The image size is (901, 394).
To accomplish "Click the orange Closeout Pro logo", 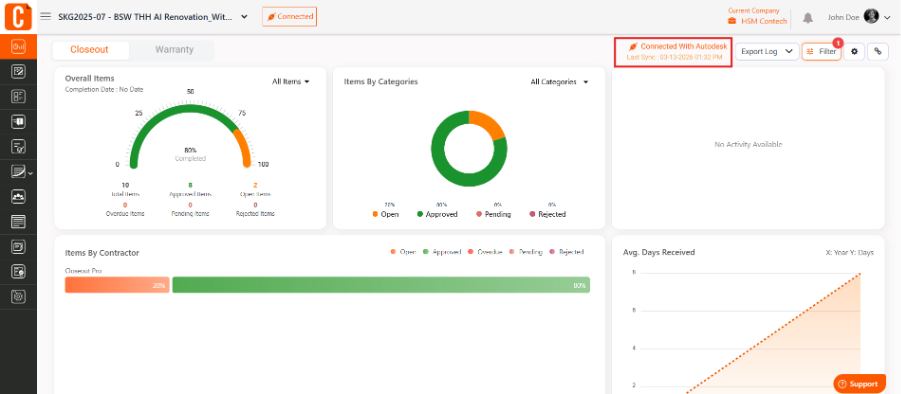I will click(18, 16).
